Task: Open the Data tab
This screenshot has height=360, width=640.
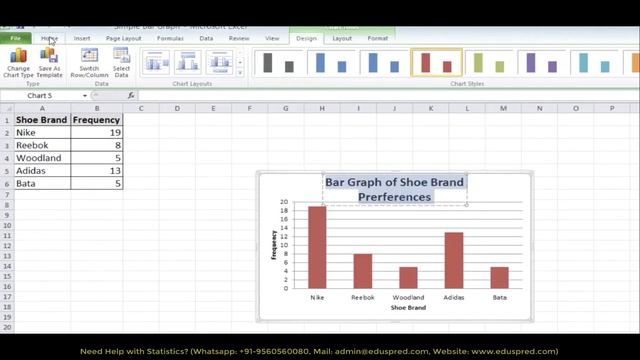Action: [x=206, y=38]
